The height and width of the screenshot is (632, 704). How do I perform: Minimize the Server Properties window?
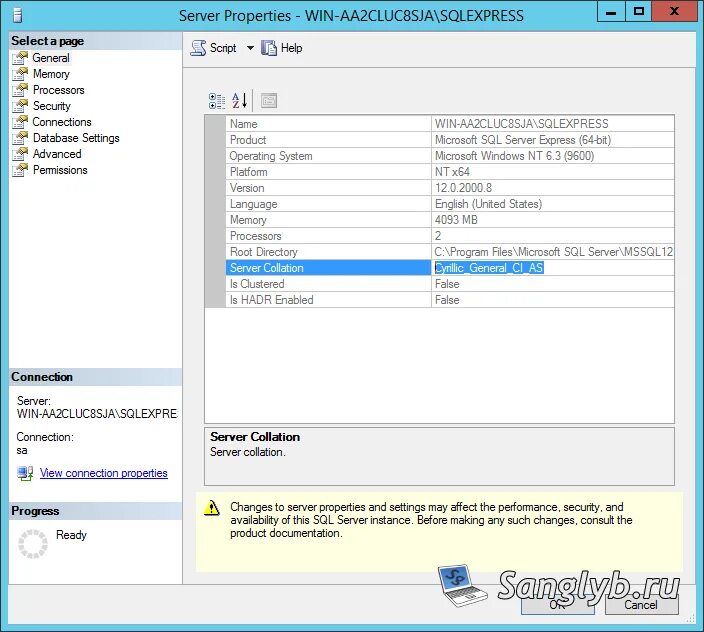click(611, 12)
